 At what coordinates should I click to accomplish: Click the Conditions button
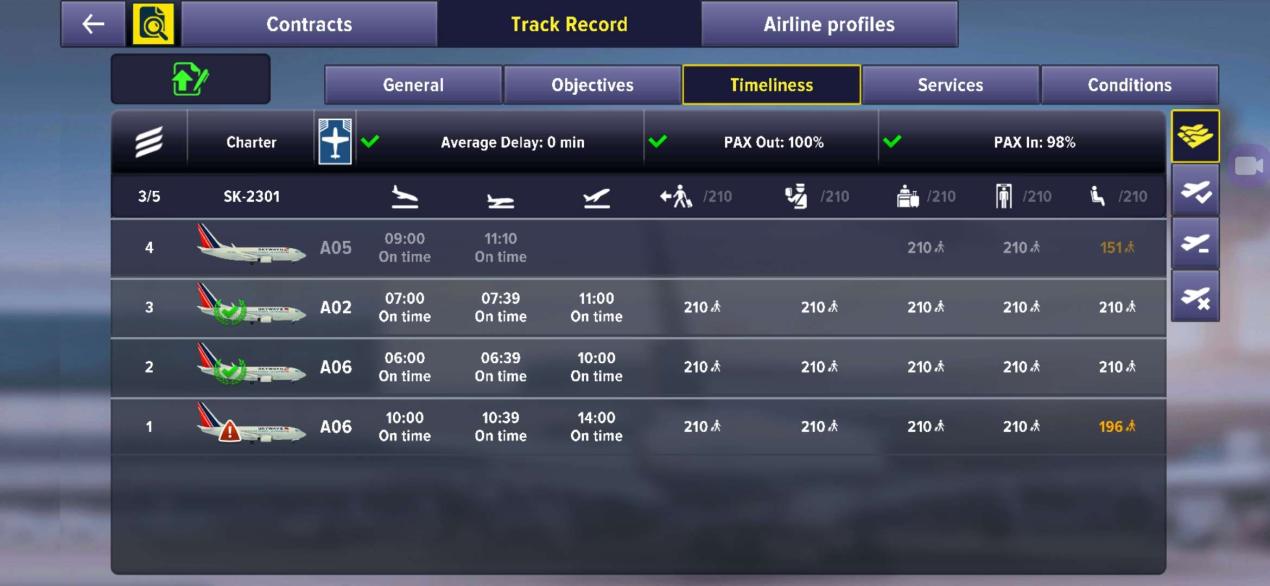pyautogui.click(x=1129, y=85)
